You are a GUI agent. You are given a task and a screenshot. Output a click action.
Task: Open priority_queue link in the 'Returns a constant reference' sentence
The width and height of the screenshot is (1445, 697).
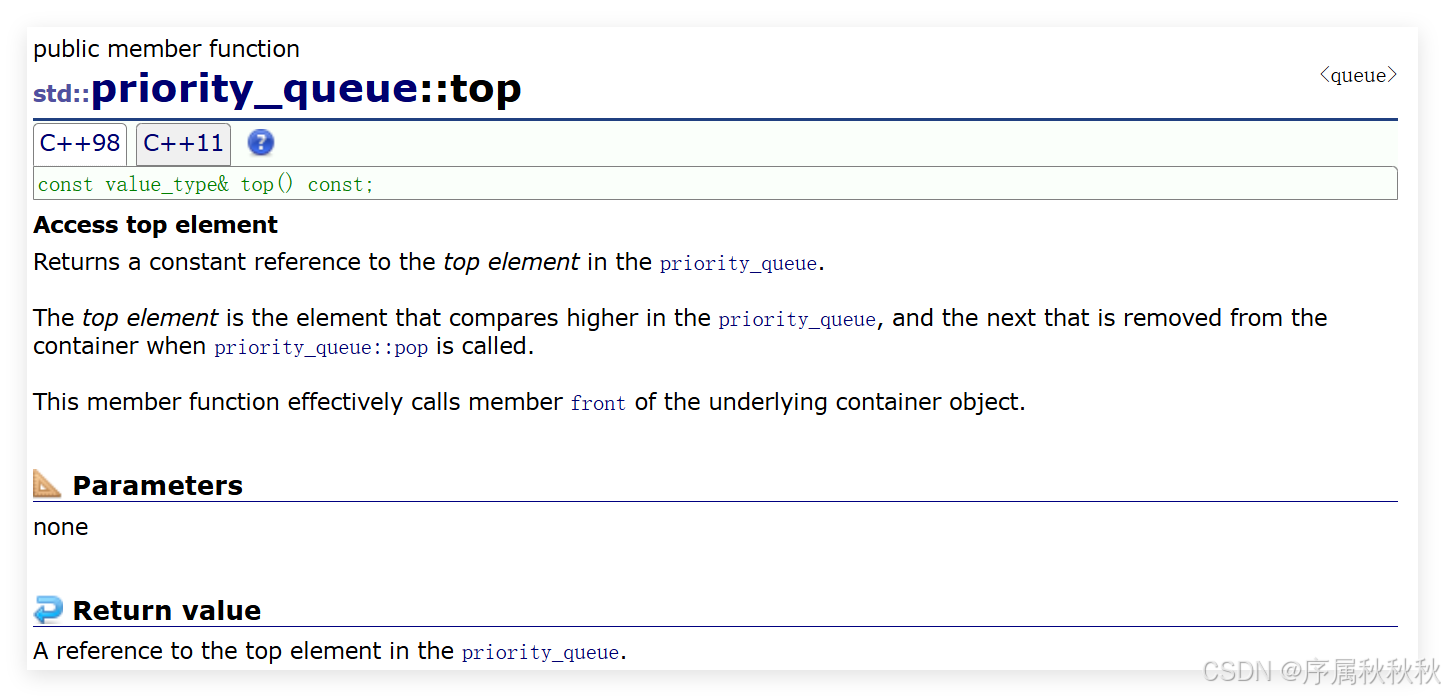(739, 264)
